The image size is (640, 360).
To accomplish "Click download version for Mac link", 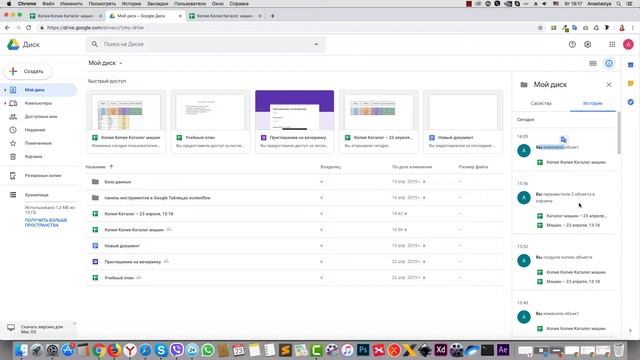I will click(42, 329).
